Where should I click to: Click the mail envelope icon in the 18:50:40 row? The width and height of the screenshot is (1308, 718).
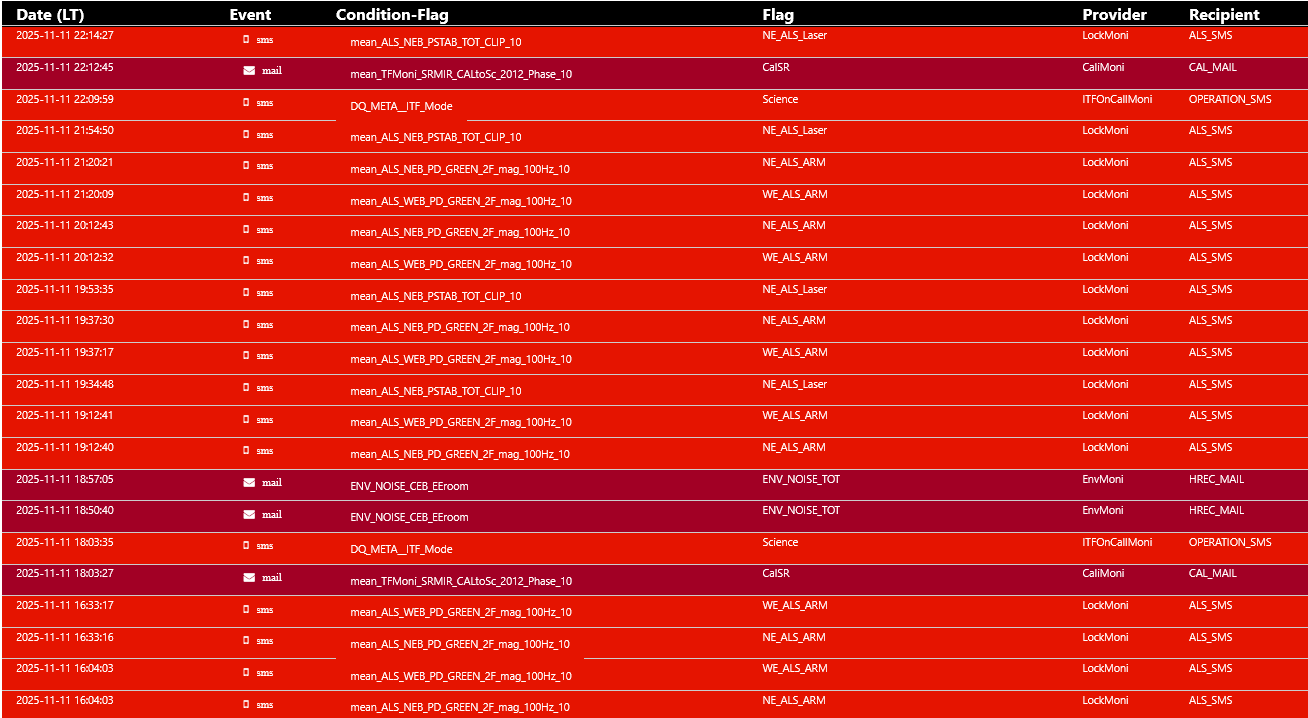coord(249,514)
